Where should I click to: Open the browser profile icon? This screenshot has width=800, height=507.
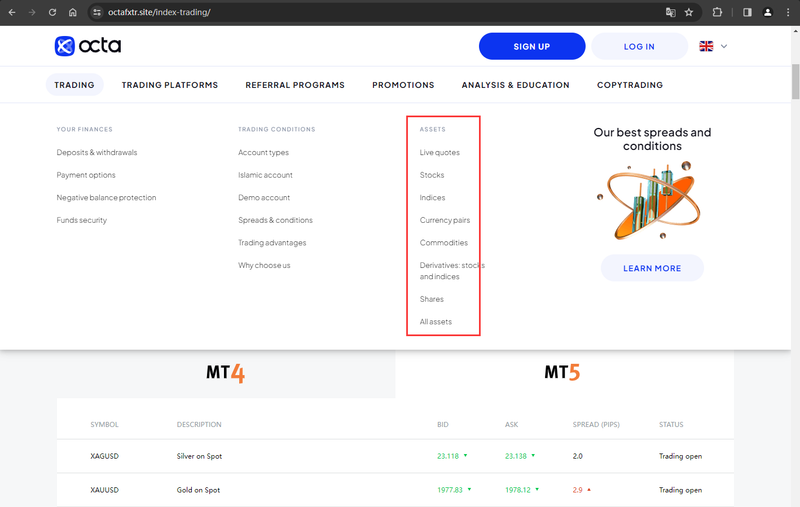(767, 12)
